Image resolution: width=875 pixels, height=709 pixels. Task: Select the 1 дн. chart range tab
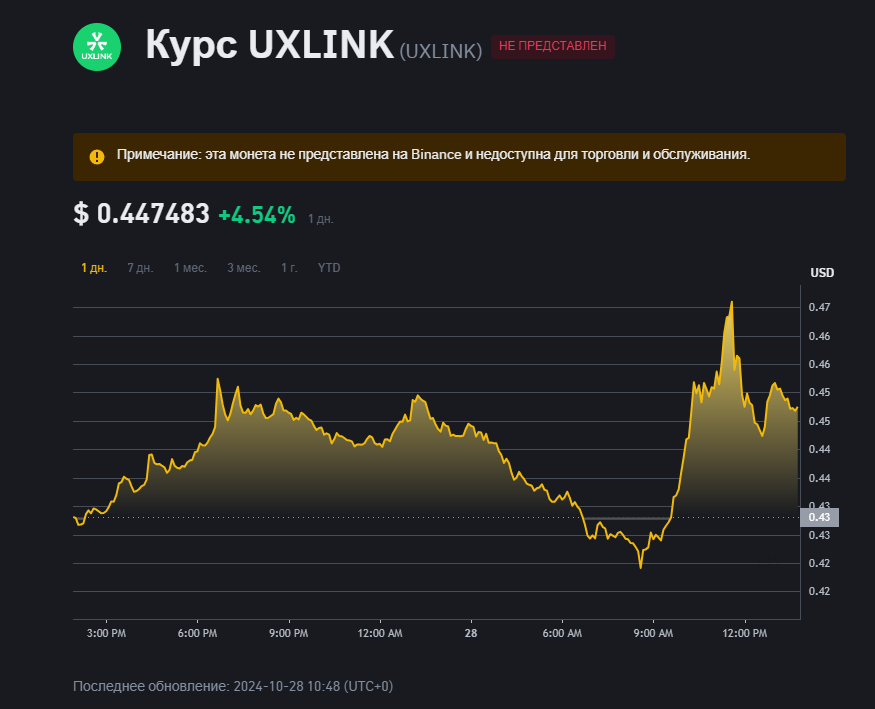coord(94,268)
